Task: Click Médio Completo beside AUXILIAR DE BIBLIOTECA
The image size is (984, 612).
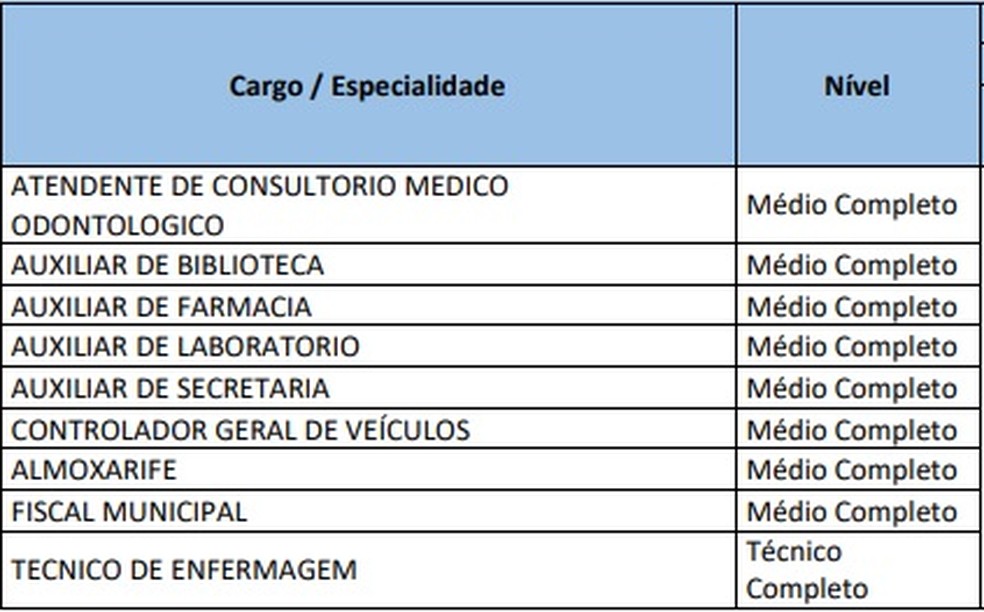Action: (852, 265)
